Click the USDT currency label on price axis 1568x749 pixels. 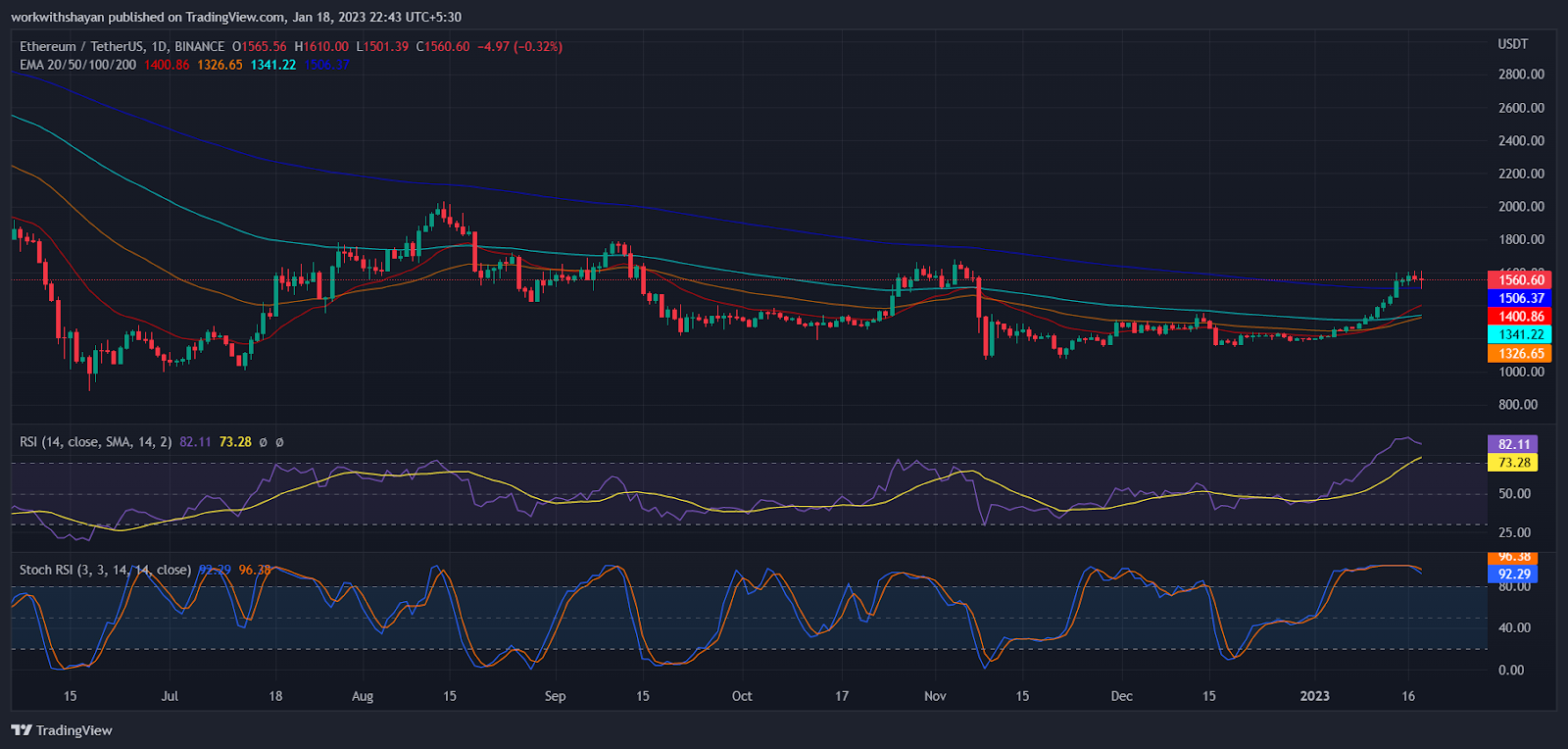click(1513, 44)
